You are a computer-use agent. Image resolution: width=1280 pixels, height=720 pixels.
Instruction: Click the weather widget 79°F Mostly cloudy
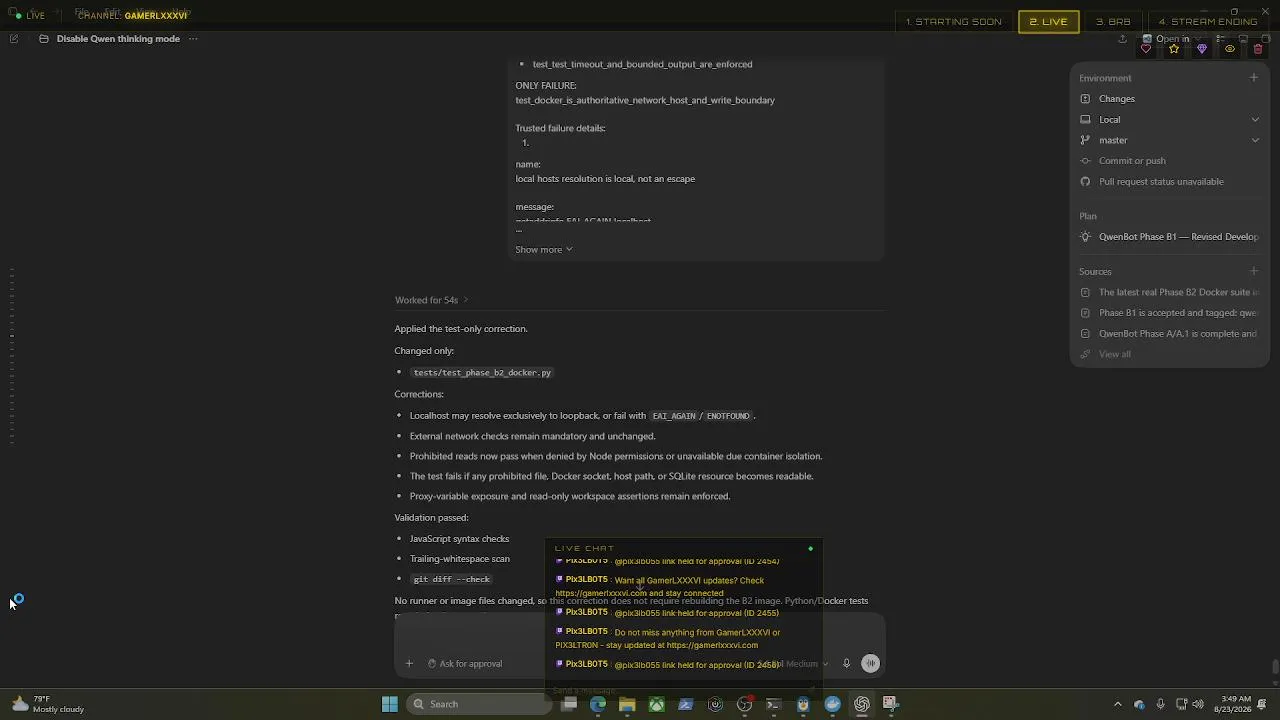(47, 704)
